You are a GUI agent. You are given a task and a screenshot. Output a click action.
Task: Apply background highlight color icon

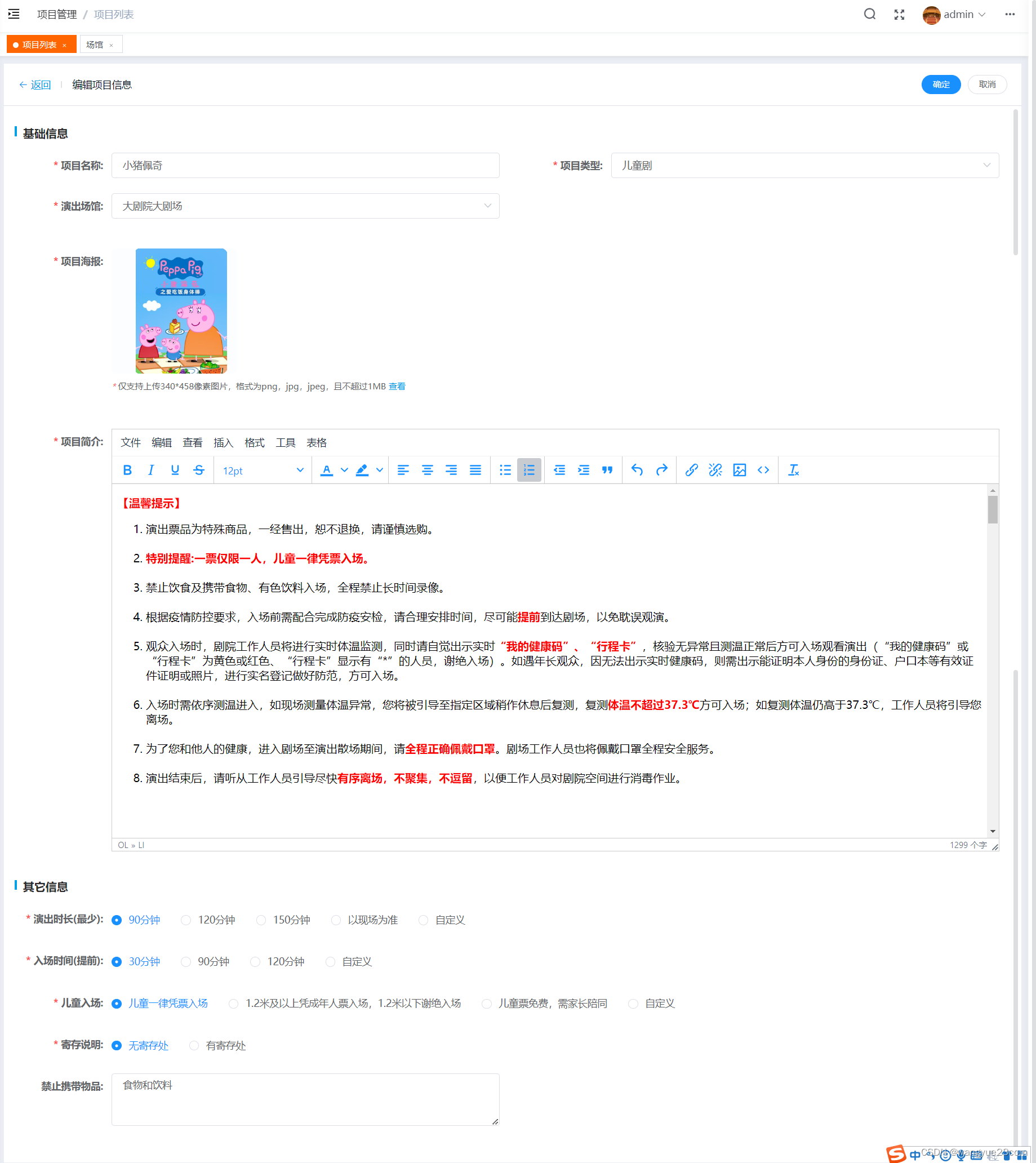[362, 470]
